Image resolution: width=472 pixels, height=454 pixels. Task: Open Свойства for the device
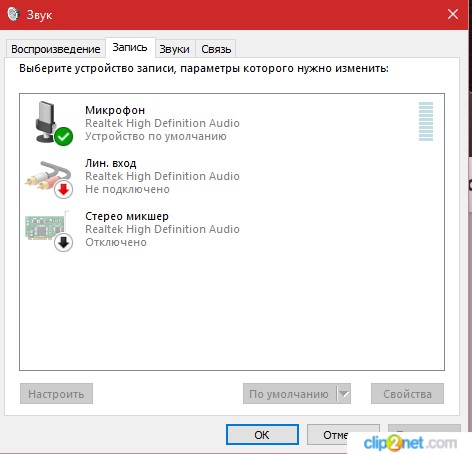point(407,394)
